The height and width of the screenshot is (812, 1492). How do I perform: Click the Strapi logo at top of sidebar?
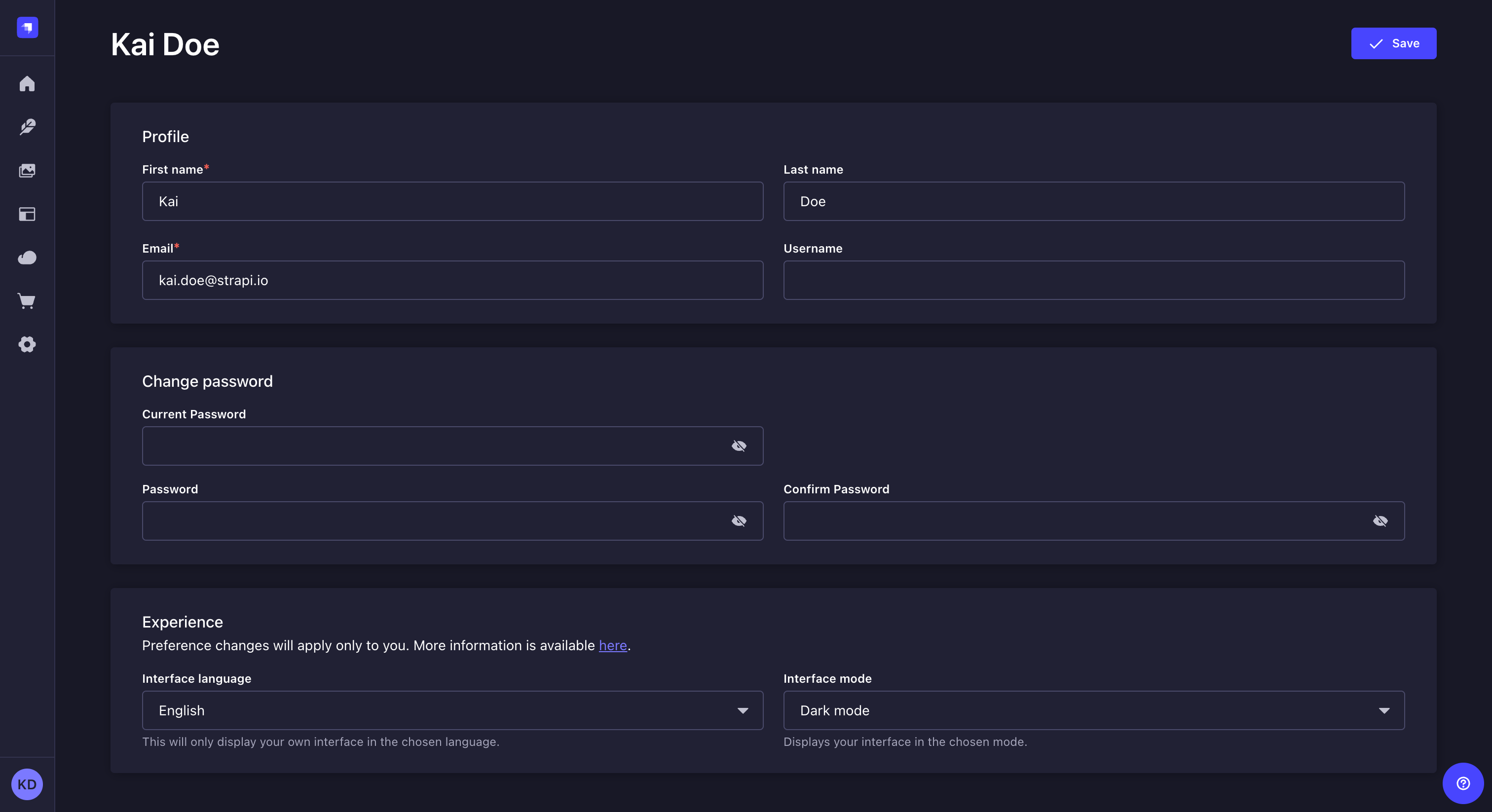point(27,27)
